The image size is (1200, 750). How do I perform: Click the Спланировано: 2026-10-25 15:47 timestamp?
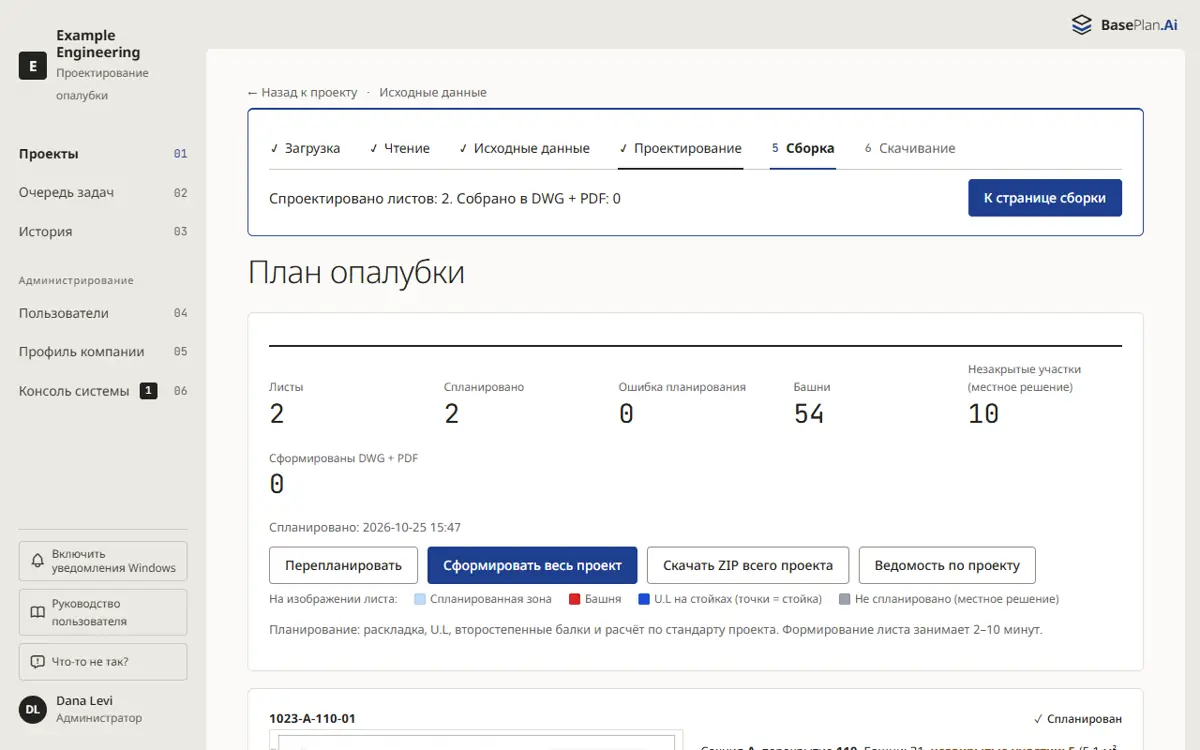pyautogui.click(x=365, y=527)
